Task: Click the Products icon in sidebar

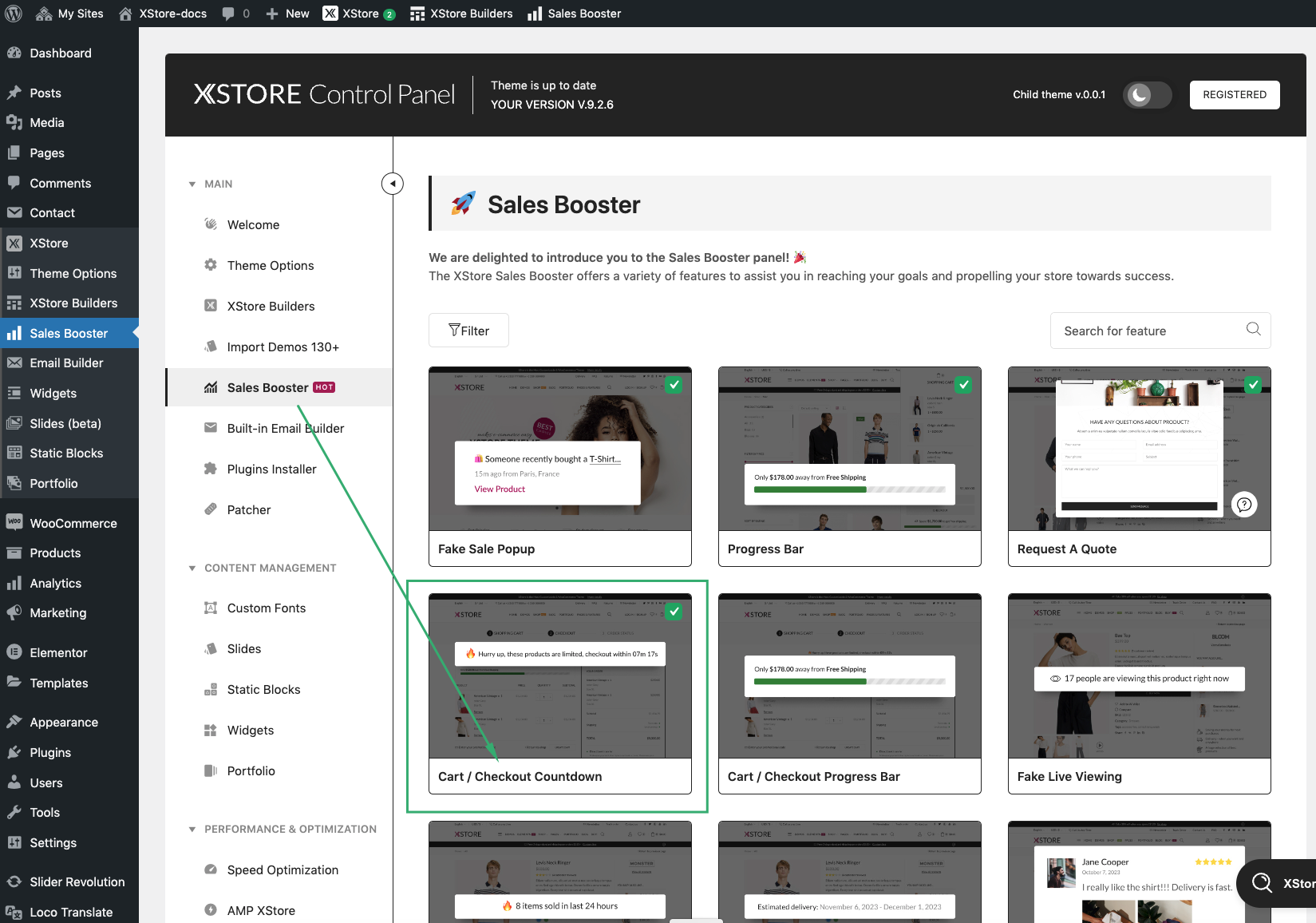Action: click(14, 553)
